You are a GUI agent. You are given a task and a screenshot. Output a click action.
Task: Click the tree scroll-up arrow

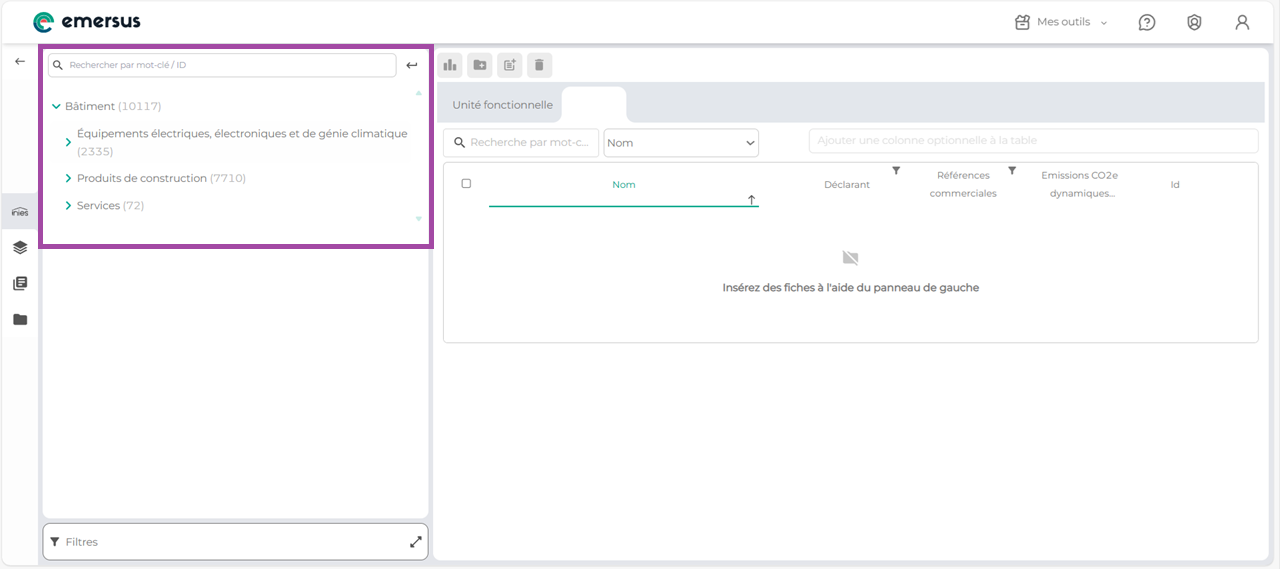coord(418,93)
